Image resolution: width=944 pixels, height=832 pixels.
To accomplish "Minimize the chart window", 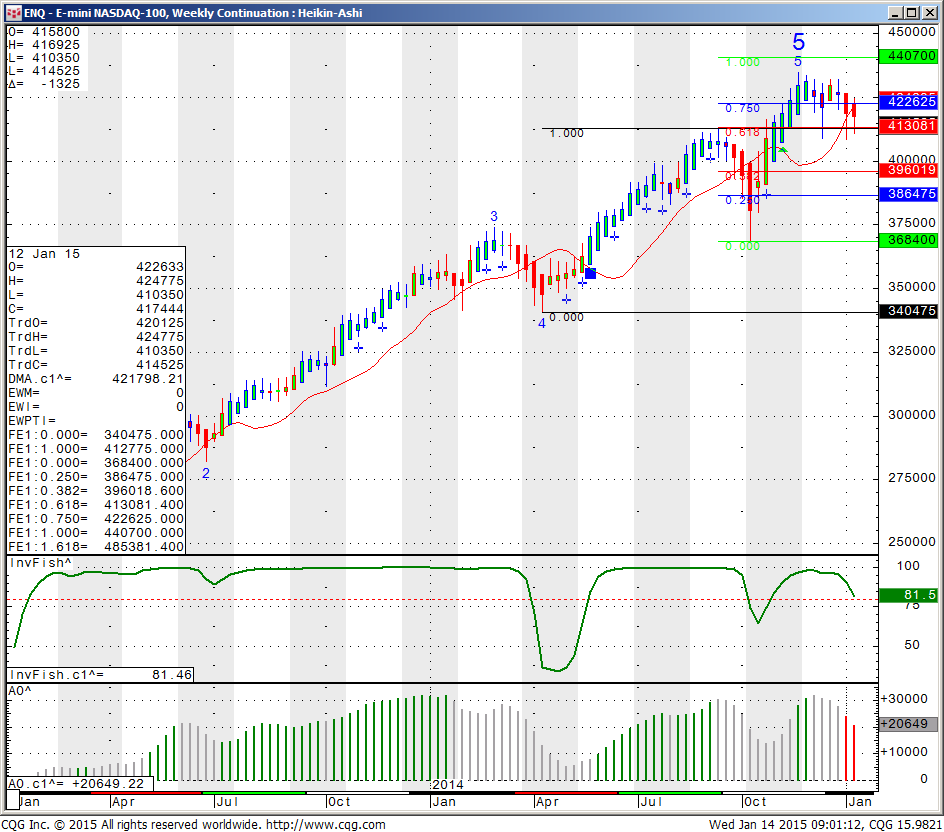I will pyautogui.click(x=893, y=12).
